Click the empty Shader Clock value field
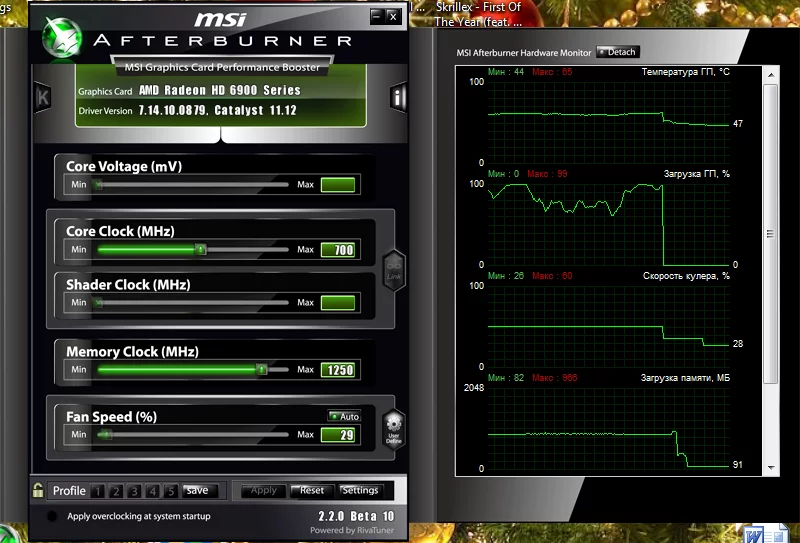Viewport: 800px width, 543px height. point(338,303)
